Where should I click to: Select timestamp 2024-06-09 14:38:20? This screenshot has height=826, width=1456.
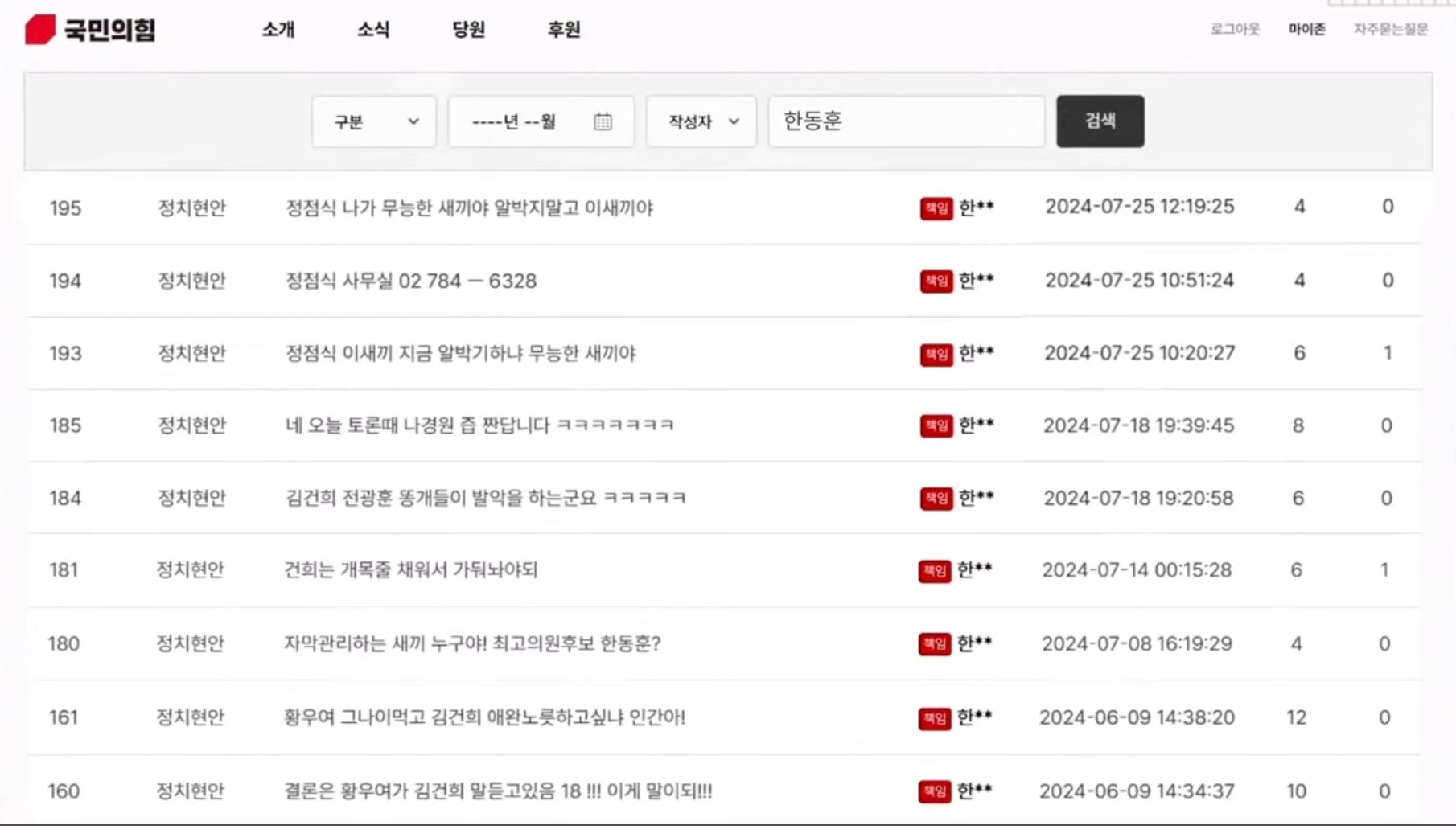[x=1137, y=717]
